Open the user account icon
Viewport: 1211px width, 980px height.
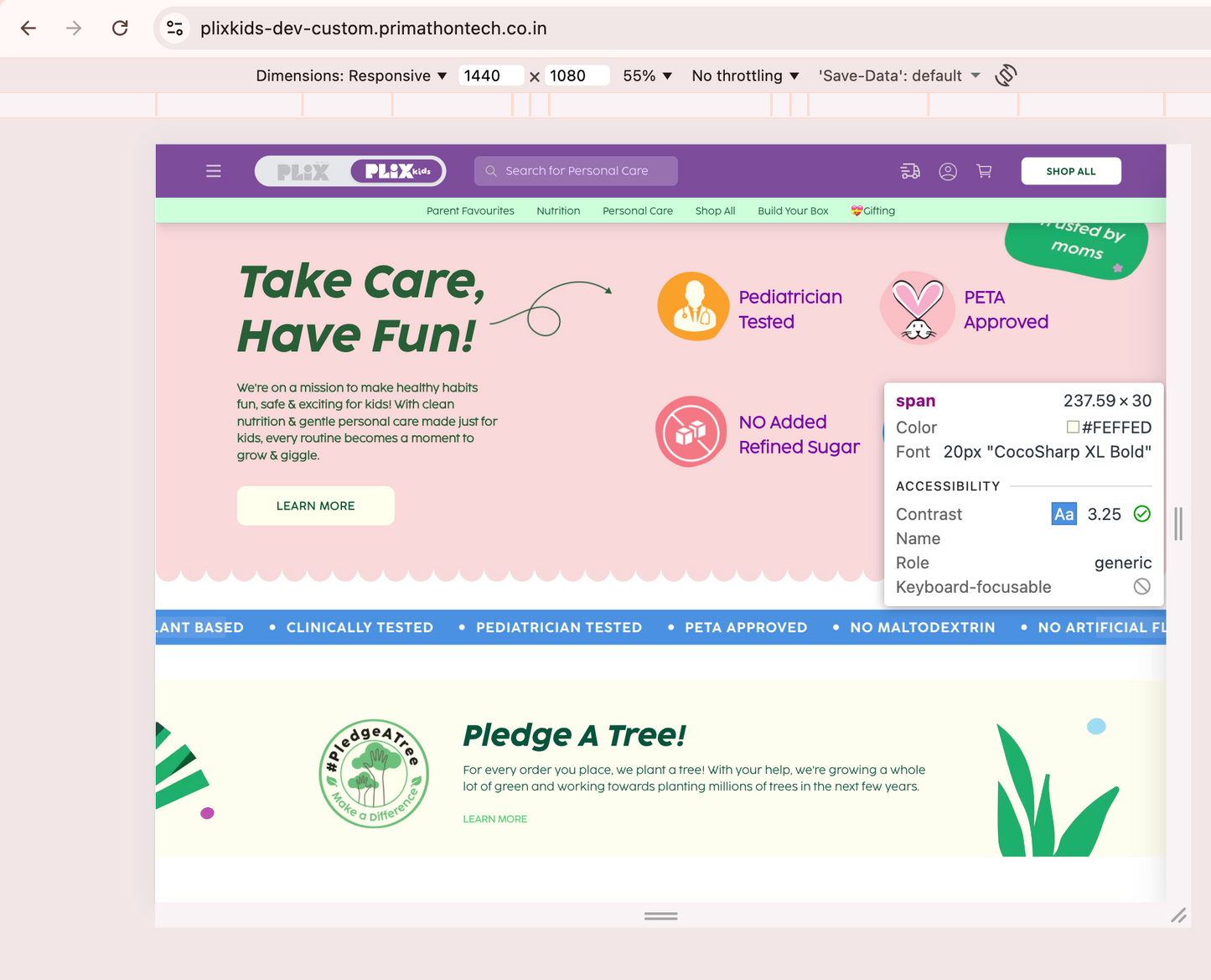coord(948,171)
